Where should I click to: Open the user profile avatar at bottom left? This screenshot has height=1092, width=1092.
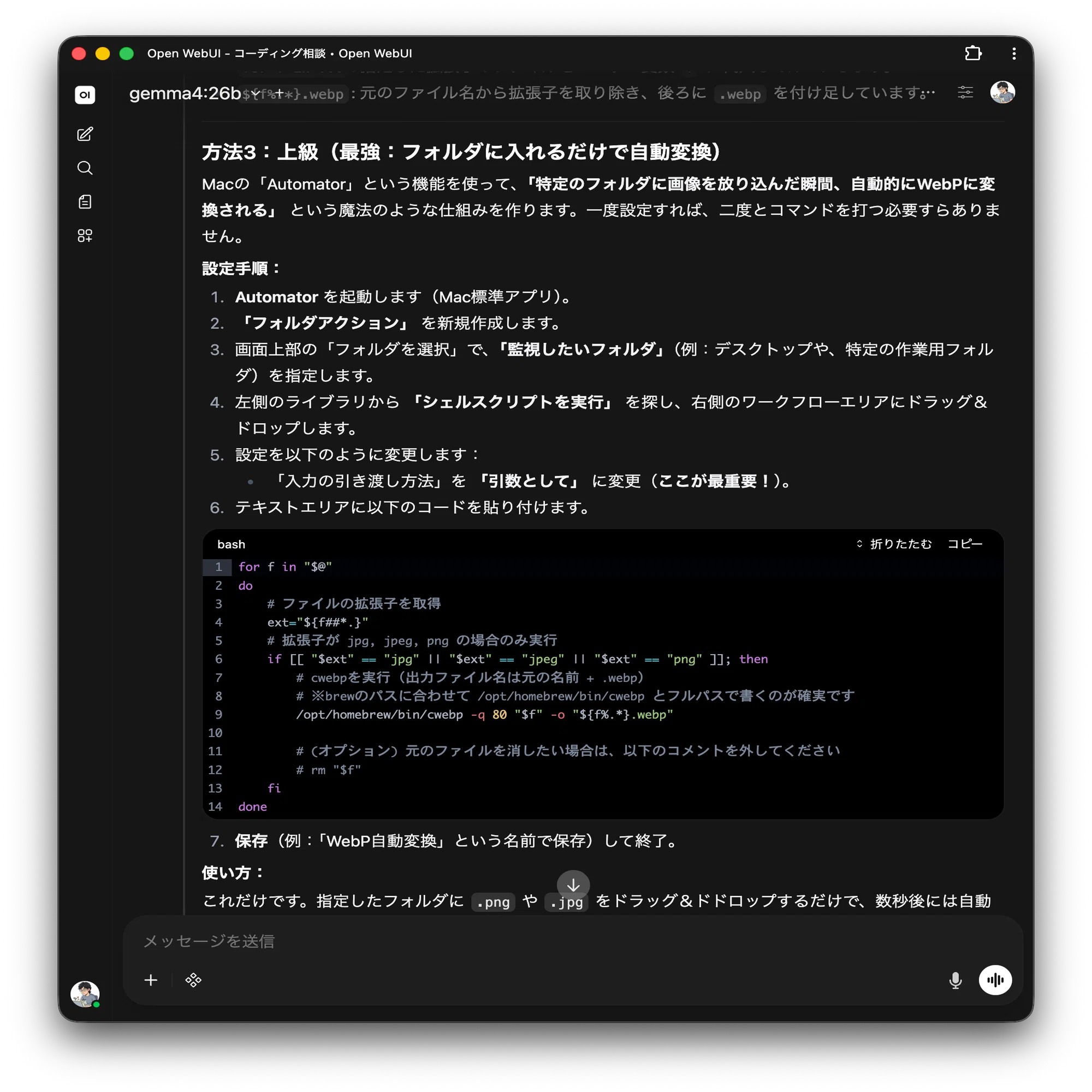point(85,994)
